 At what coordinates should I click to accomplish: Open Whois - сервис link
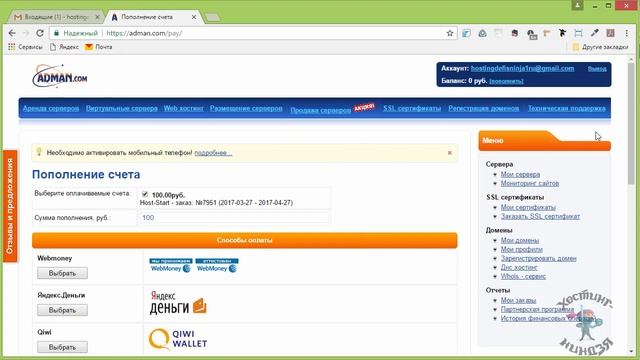click(523, 276)
